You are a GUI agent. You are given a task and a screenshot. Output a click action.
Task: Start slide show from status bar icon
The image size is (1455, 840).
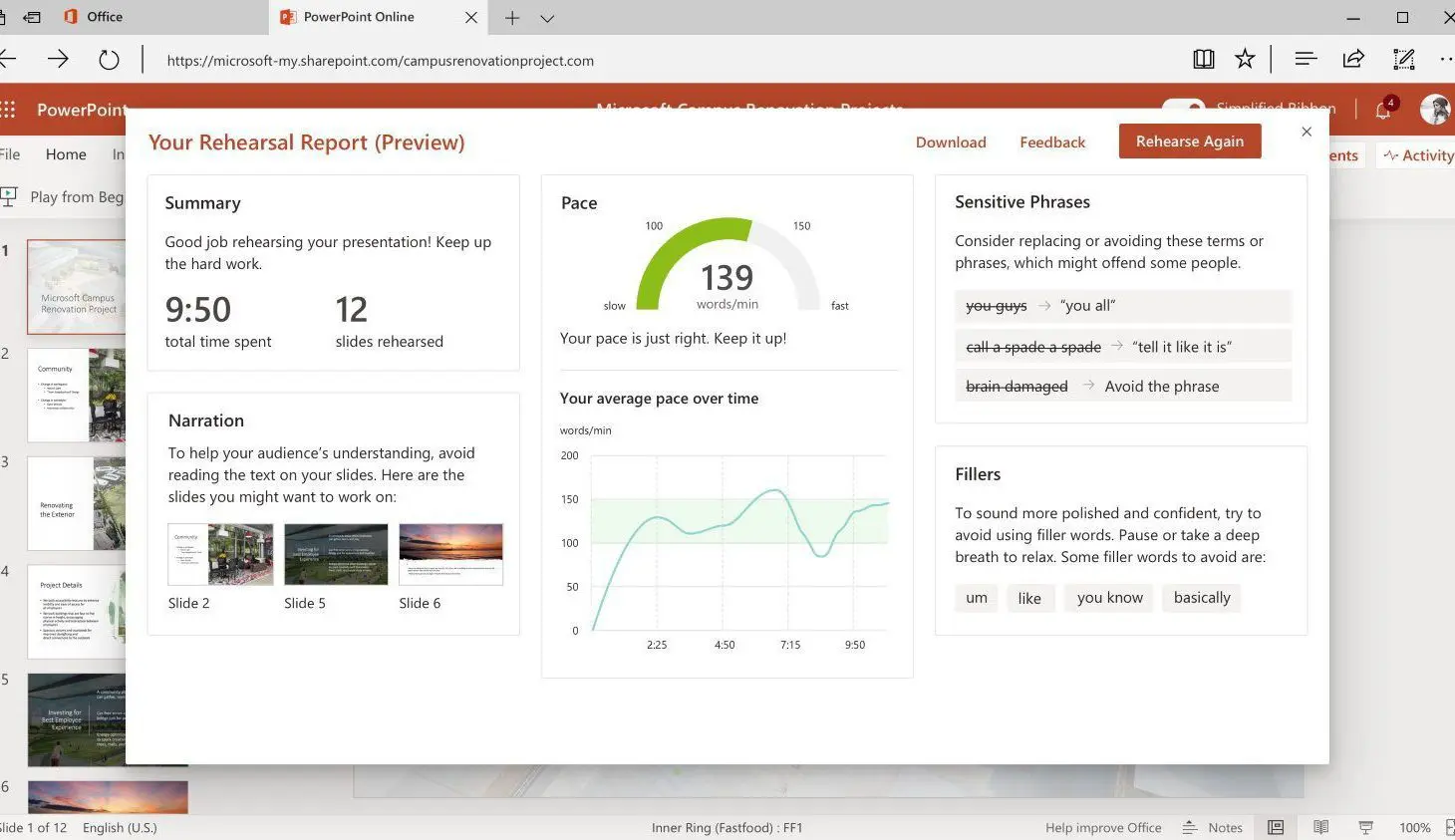(1366, 827)
